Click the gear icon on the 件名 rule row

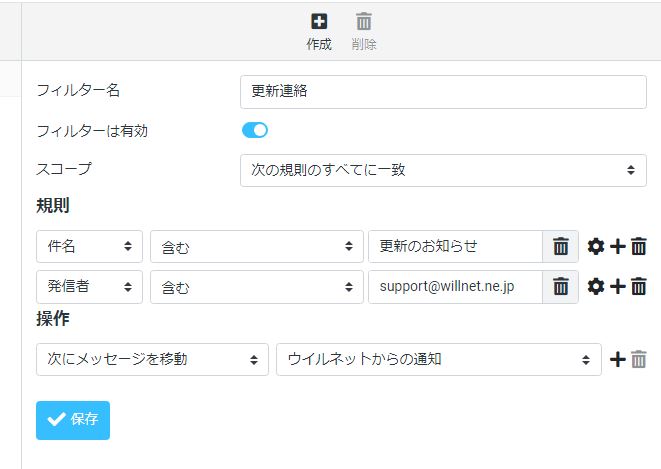tap(596, 246)
